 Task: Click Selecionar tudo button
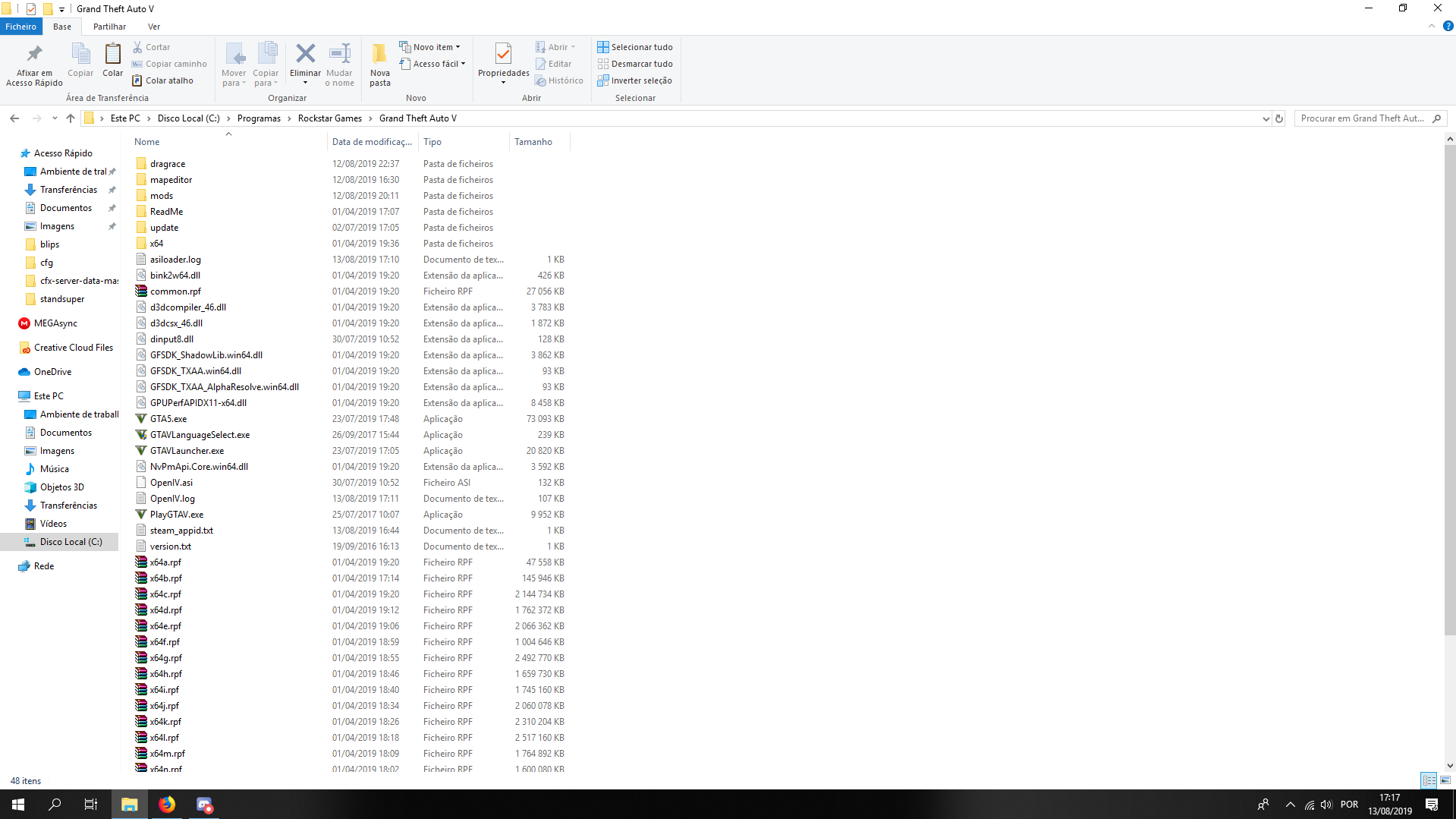coord(634,47)
